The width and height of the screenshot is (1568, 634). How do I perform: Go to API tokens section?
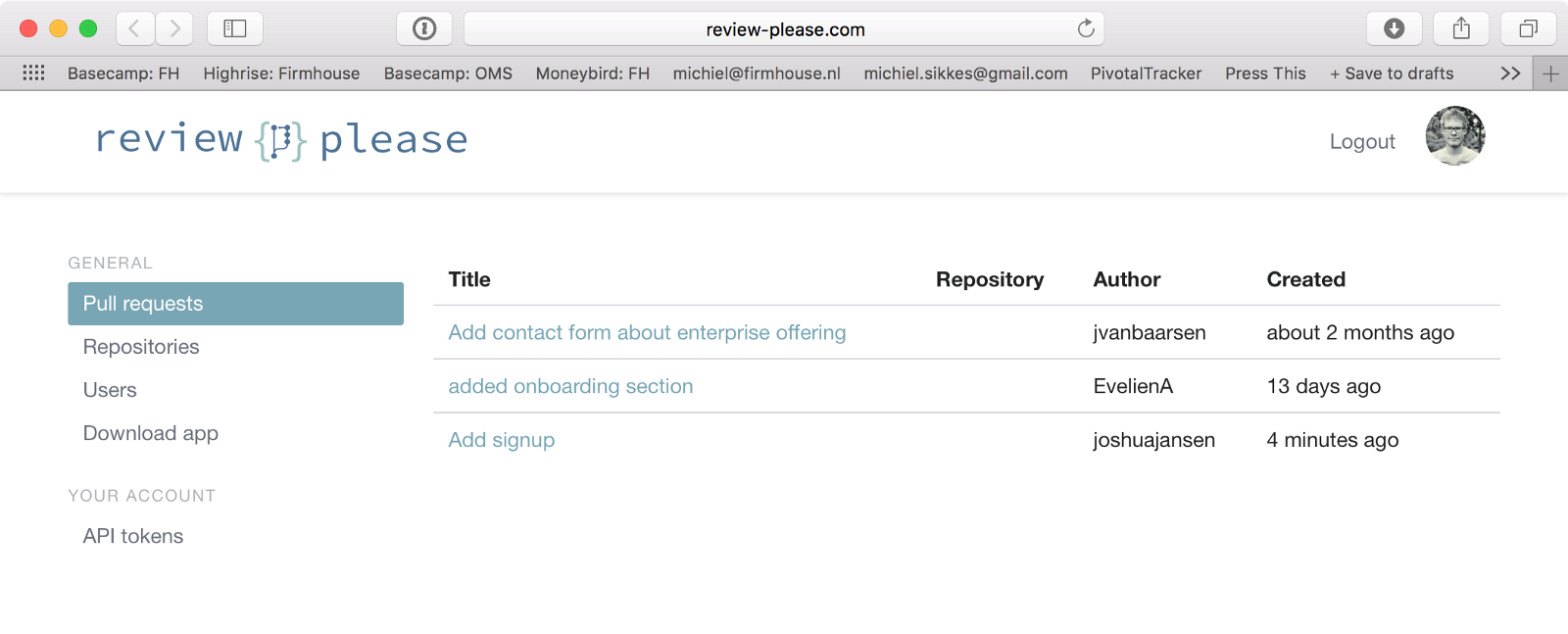(133, 536)
